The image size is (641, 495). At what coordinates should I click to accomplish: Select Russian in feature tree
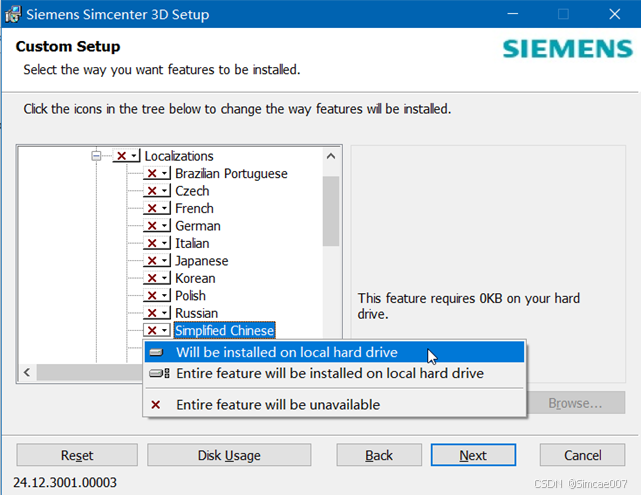coord(196,313)
